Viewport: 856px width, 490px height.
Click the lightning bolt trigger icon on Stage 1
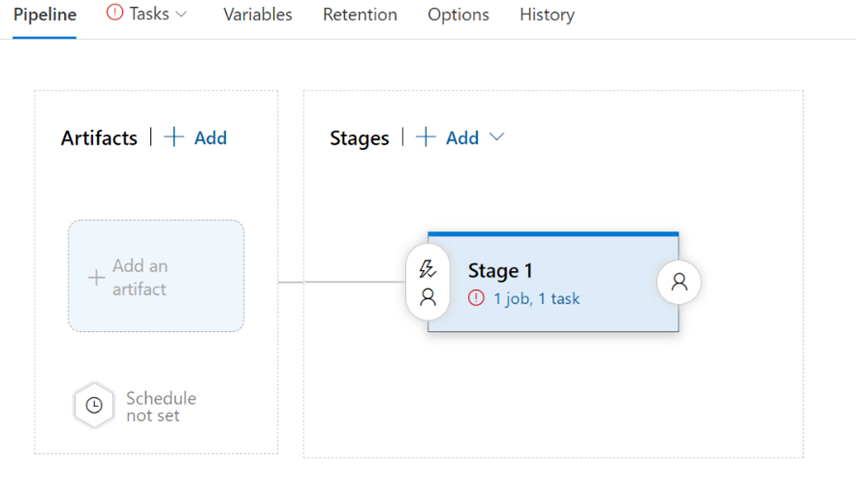(x=428, y=269)
